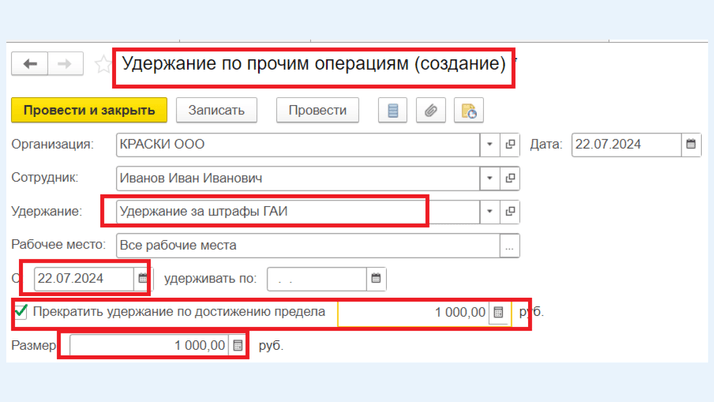Click the start date field in С row
The width and height of the screenshot is (714, 402).
click(84, 278)
